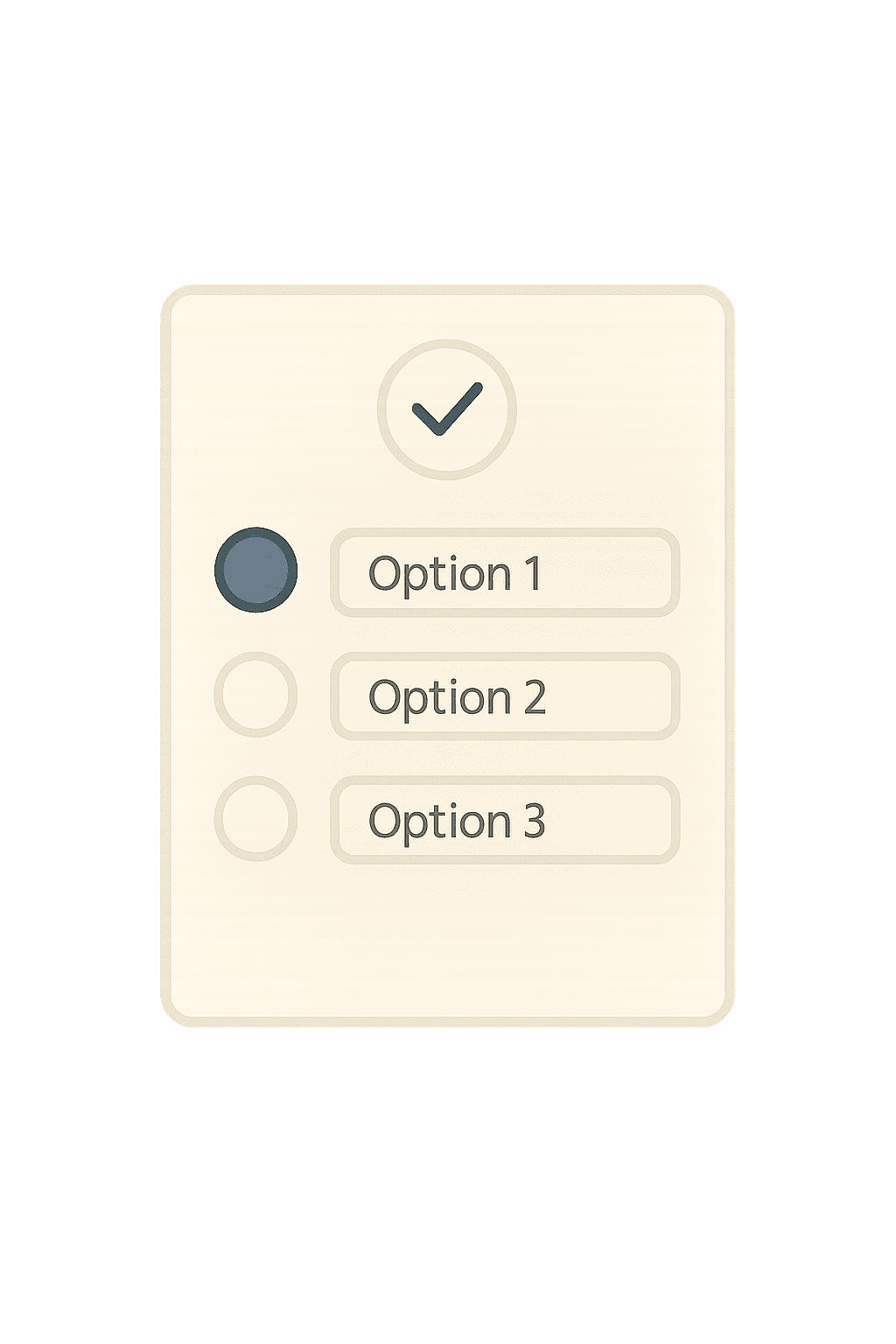
Task: Click the "Option 1" text
Action: click(x=455, y=574)
